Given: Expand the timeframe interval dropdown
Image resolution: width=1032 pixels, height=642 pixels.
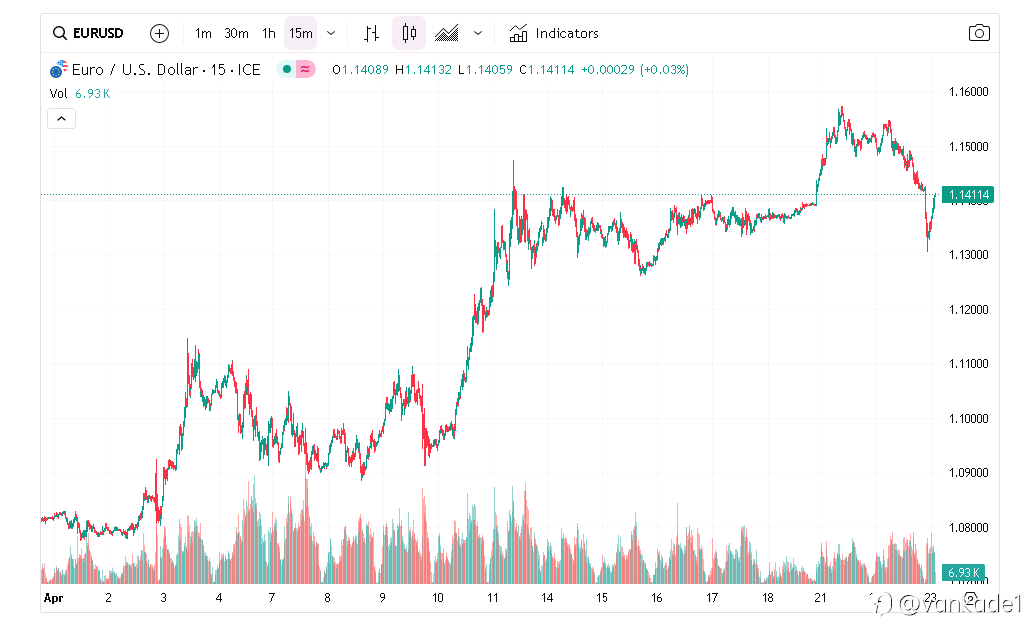Looking at the screenshot, I should pos(331,33).
